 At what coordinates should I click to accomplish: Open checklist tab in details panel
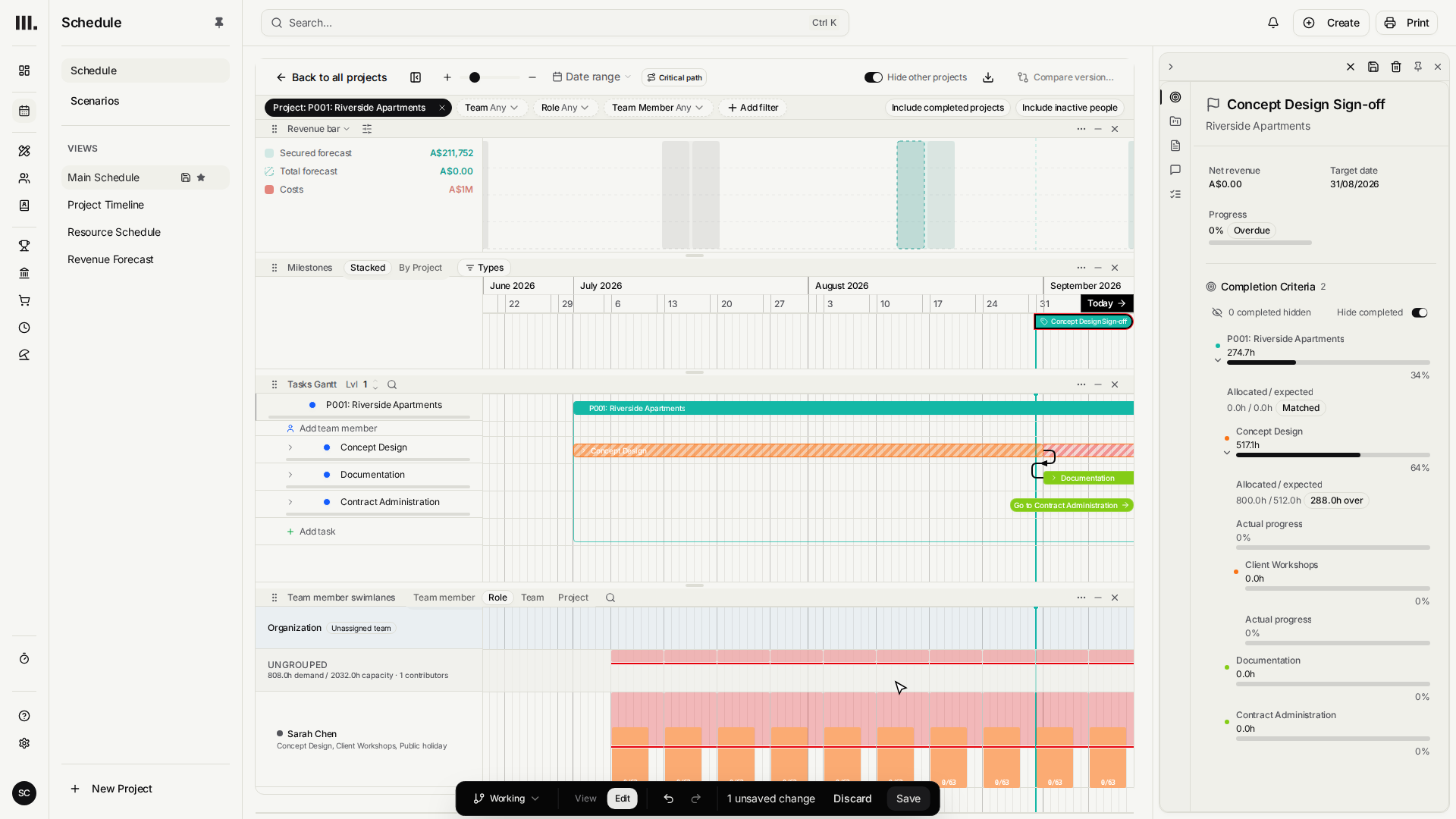[1175, 194]
